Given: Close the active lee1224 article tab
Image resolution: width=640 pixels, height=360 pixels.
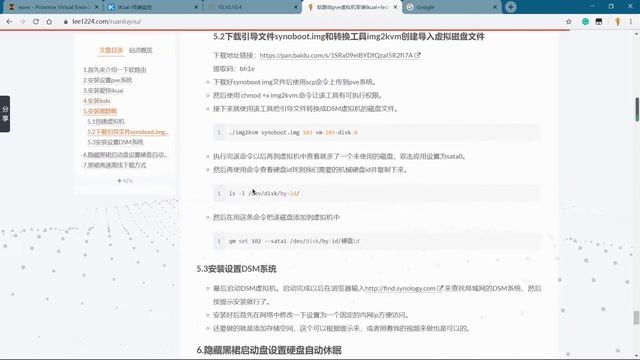Looking at the screenshot, I should [395, 7].
